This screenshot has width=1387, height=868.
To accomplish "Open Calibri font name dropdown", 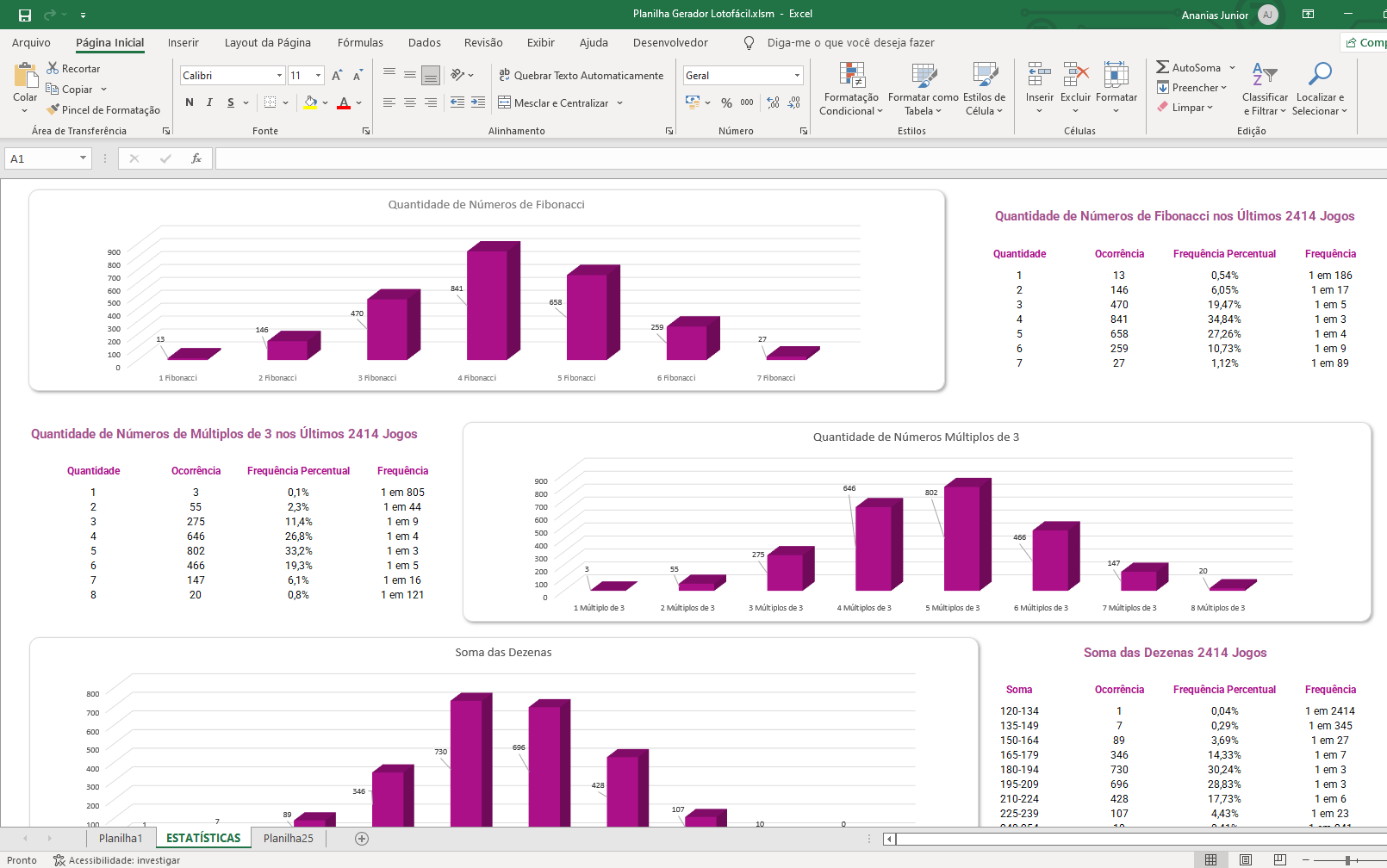I will point(279,76).
